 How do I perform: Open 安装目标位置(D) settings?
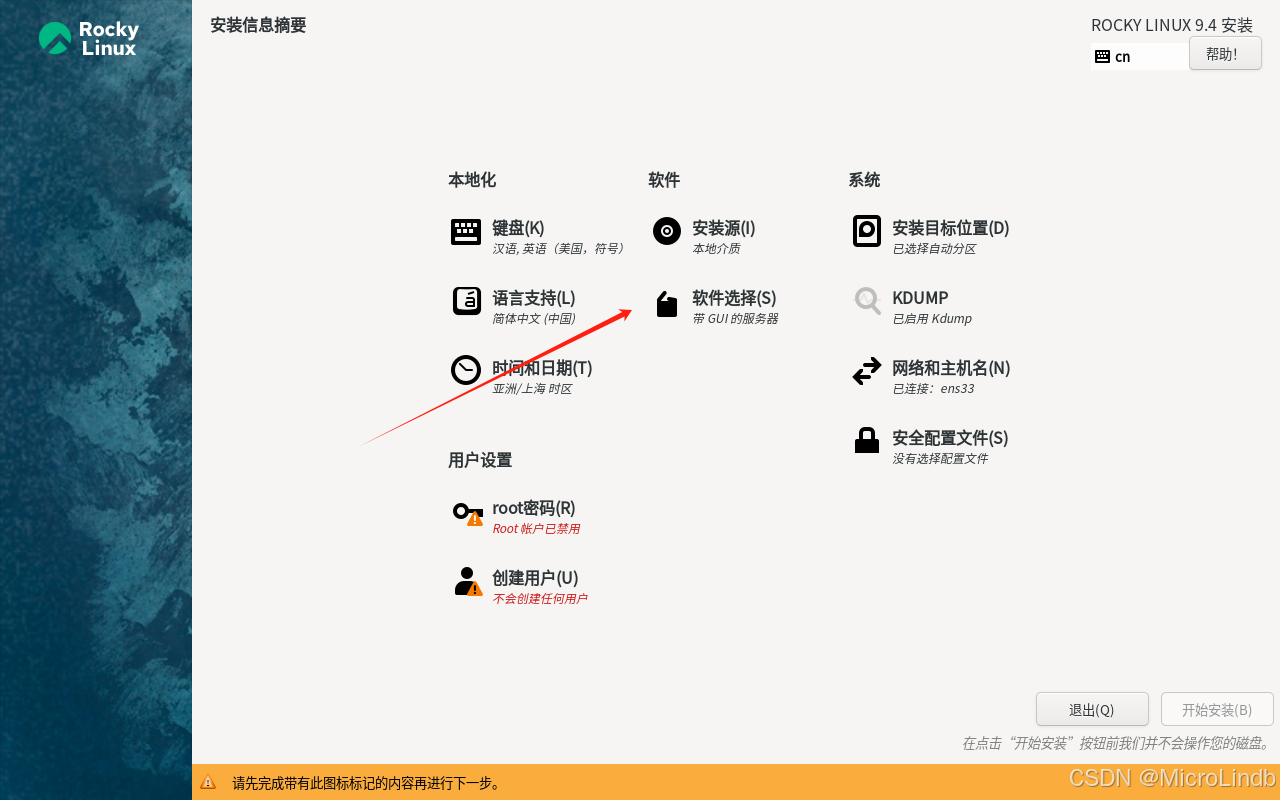[x=951, y=228]
